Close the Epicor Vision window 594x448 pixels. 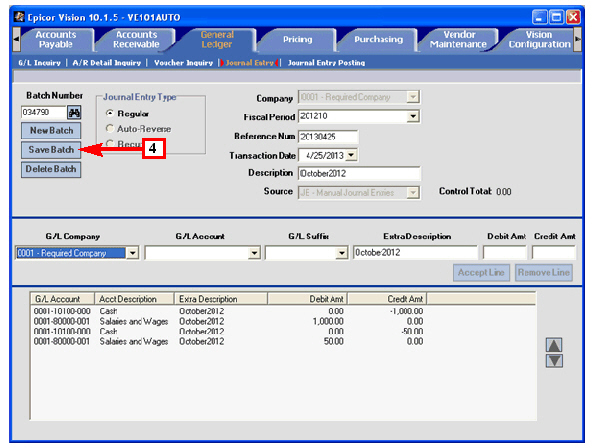[x=573, y=17]
